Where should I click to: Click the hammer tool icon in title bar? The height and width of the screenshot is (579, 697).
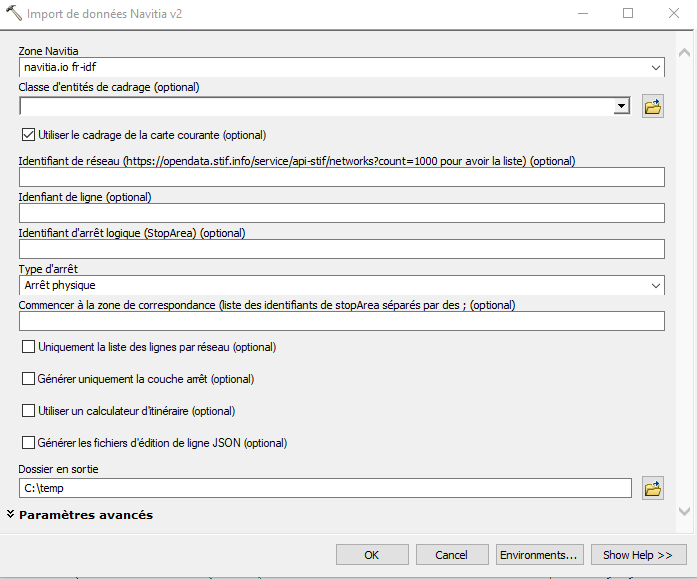click(x=13, y=14)
